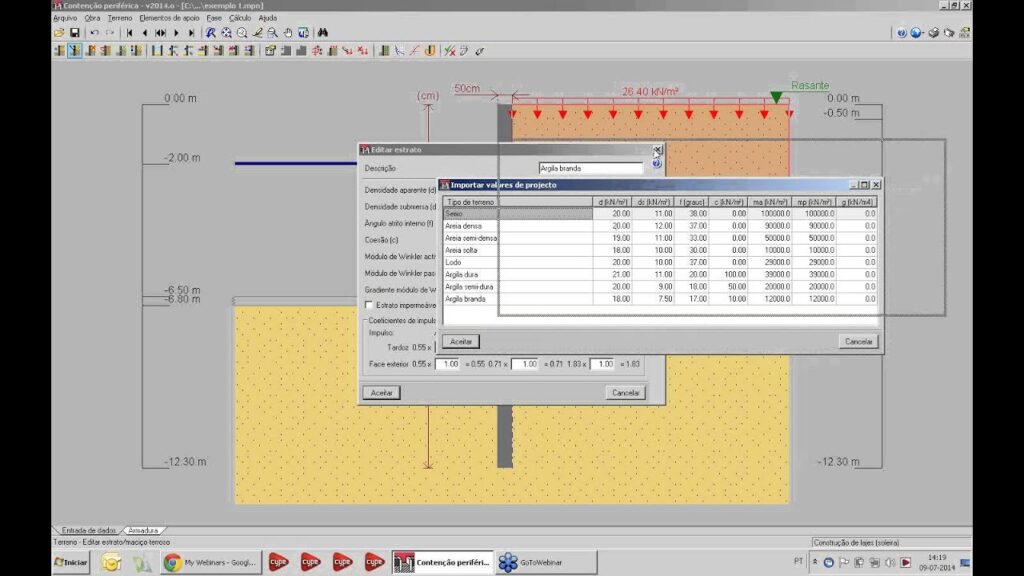Click the Windows Iniciar start button

(x=70, y=563)
